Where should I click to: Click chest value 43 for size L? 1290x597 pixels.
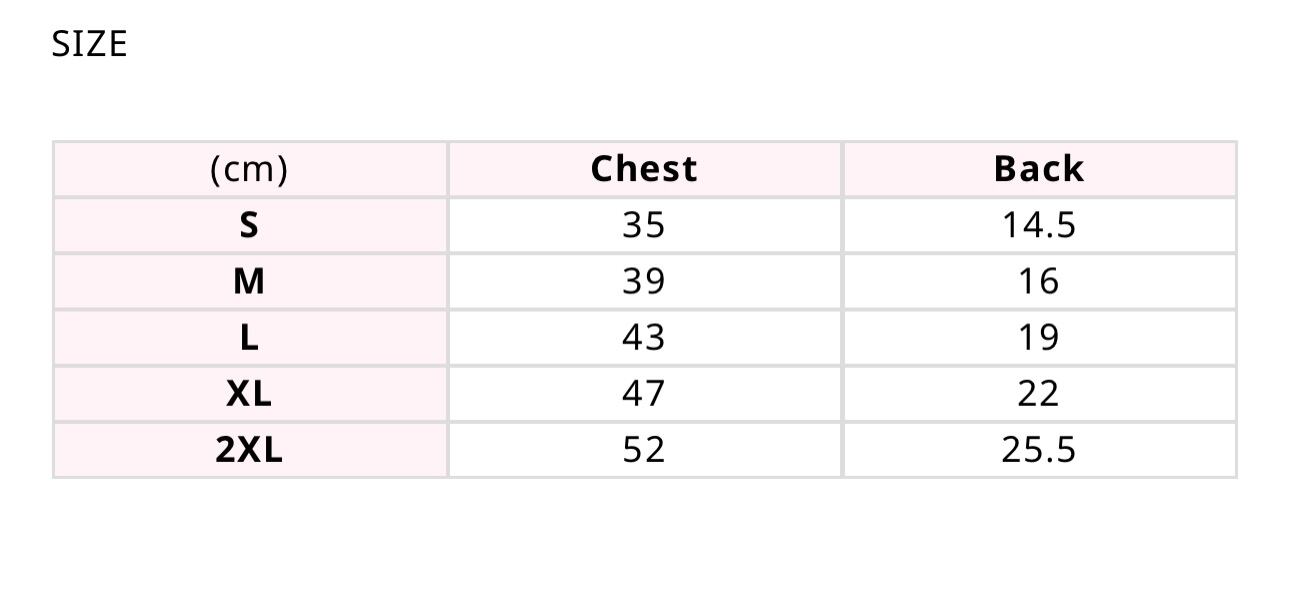[643, 337]
